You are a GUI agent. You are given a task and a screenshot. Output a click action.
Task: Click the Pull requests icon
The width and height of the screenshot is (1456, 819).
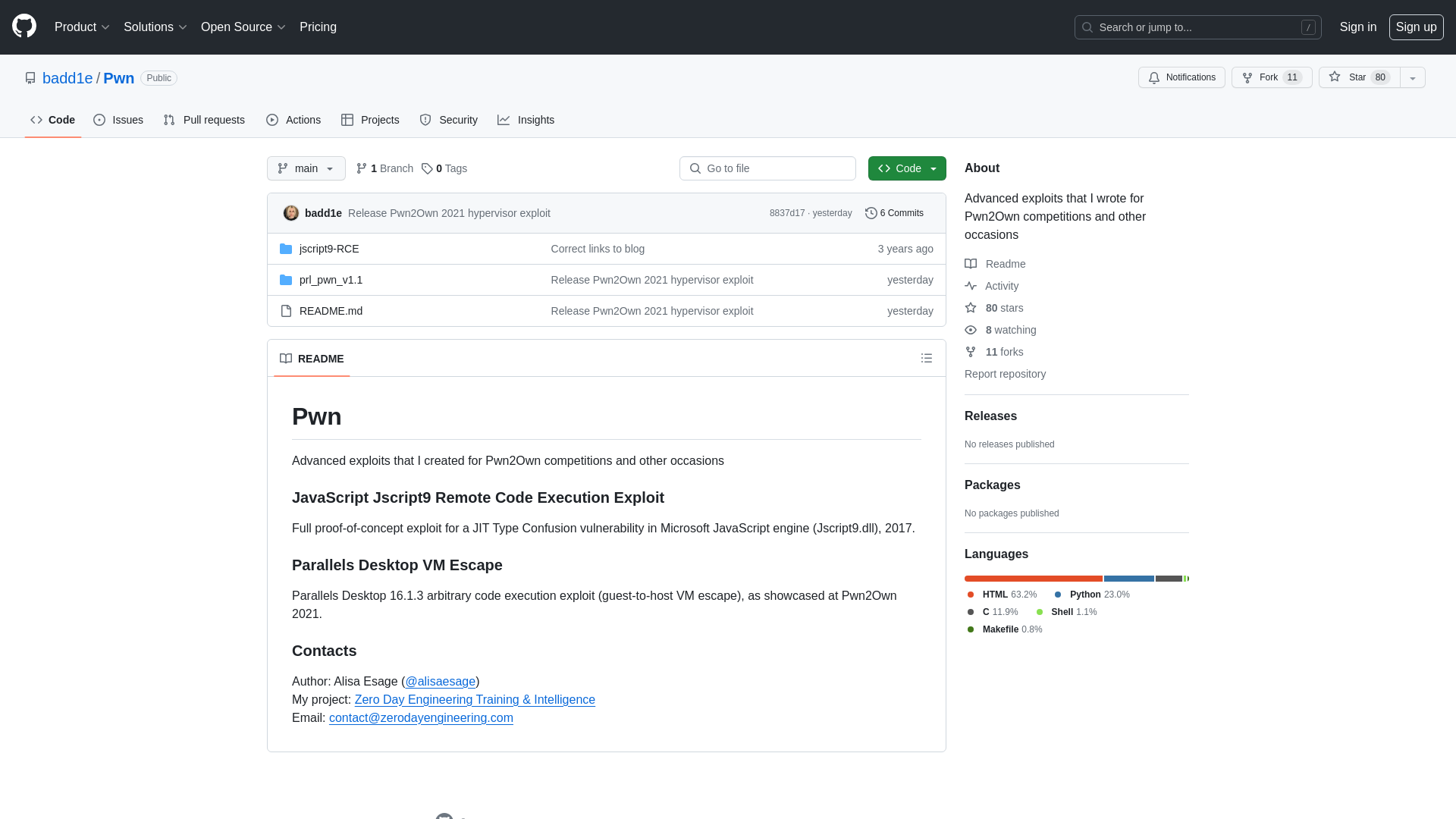pos(169,120)
